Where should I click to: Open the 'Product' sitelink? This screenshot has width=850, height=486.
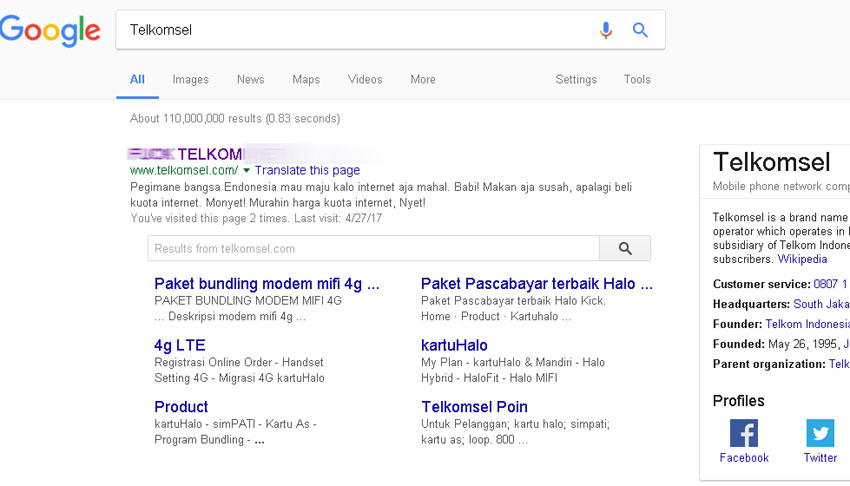(181, 407)
